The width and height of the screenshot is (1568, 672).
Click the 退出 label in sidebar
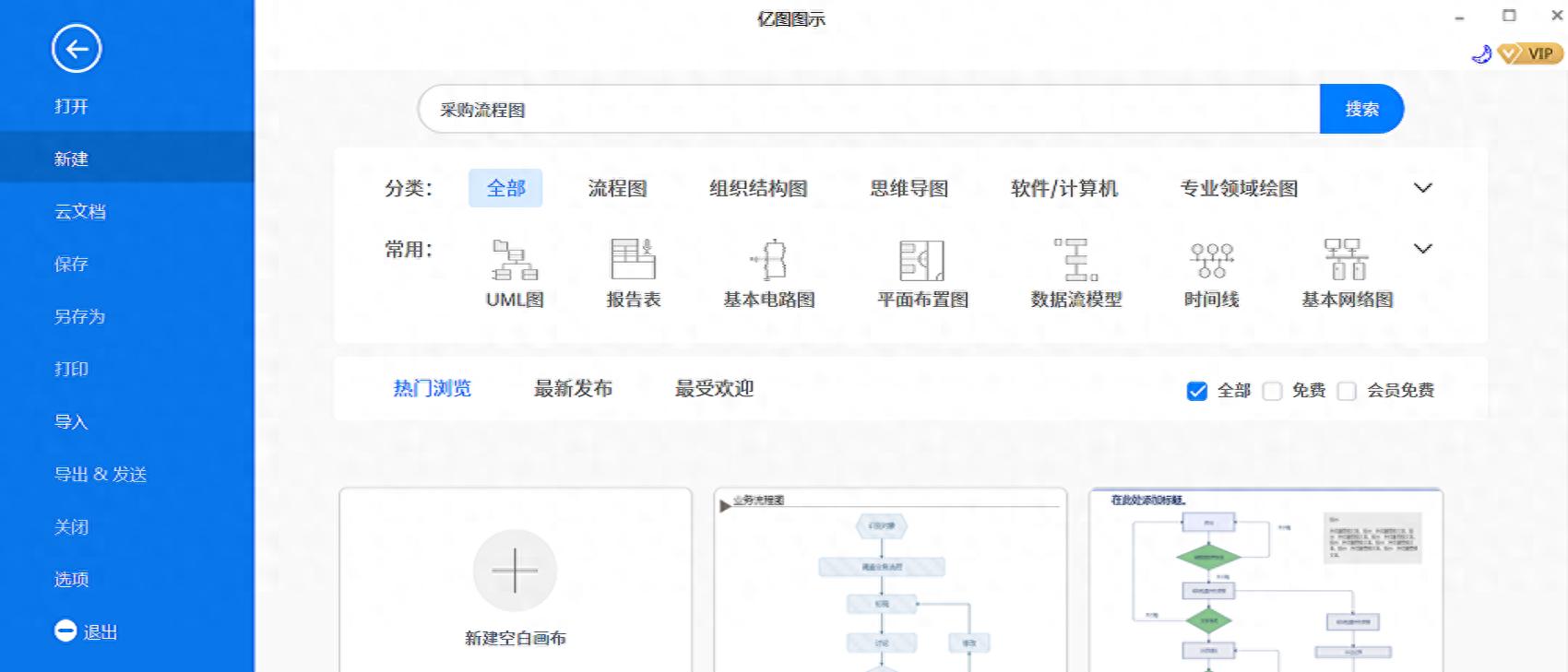coord(101,632)
